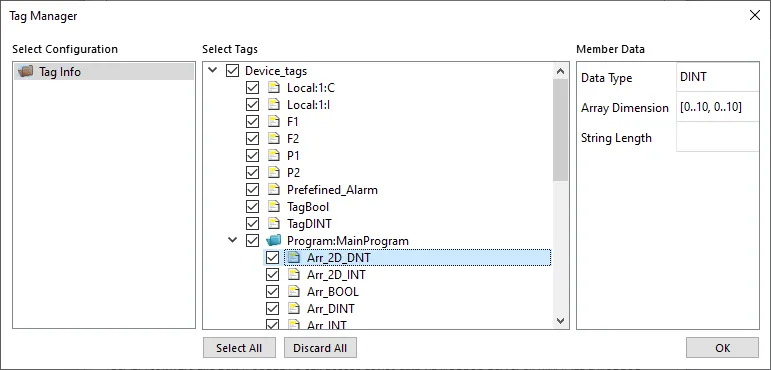Screen dimensions: 771x370
Task: Uncheck the Arr_DINT checkbox
Action: pos(272,308)
